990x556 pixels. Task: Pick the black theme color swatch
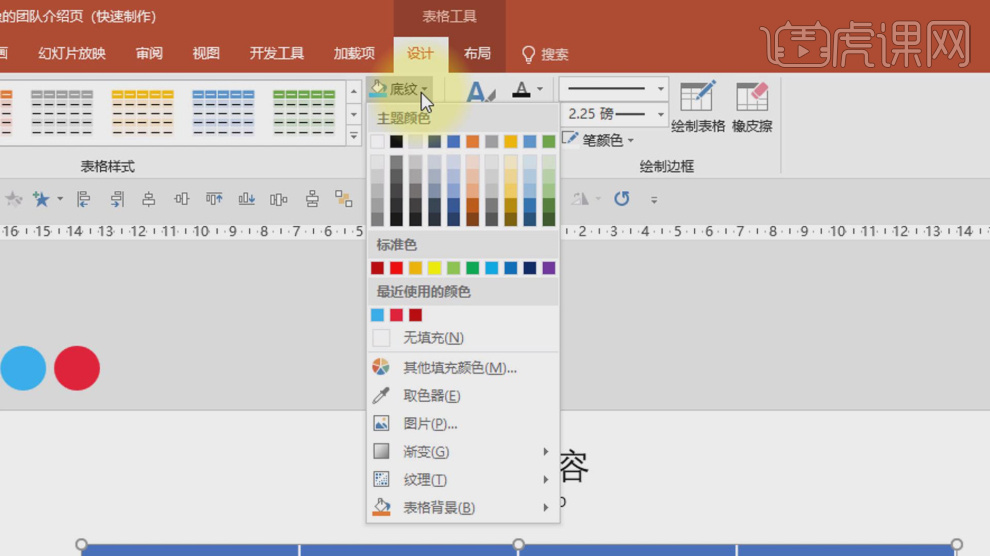pyautogui.click(x=396, y=141)
